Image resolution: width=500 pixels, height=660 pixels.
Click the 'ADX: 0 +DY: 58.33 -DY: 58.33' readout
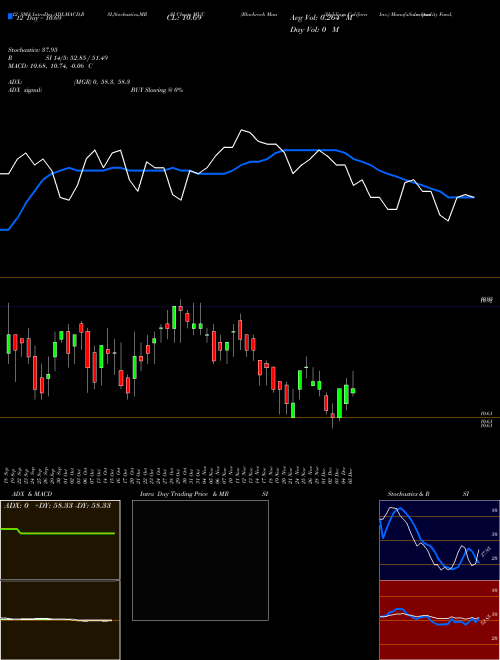coord(57,506)
